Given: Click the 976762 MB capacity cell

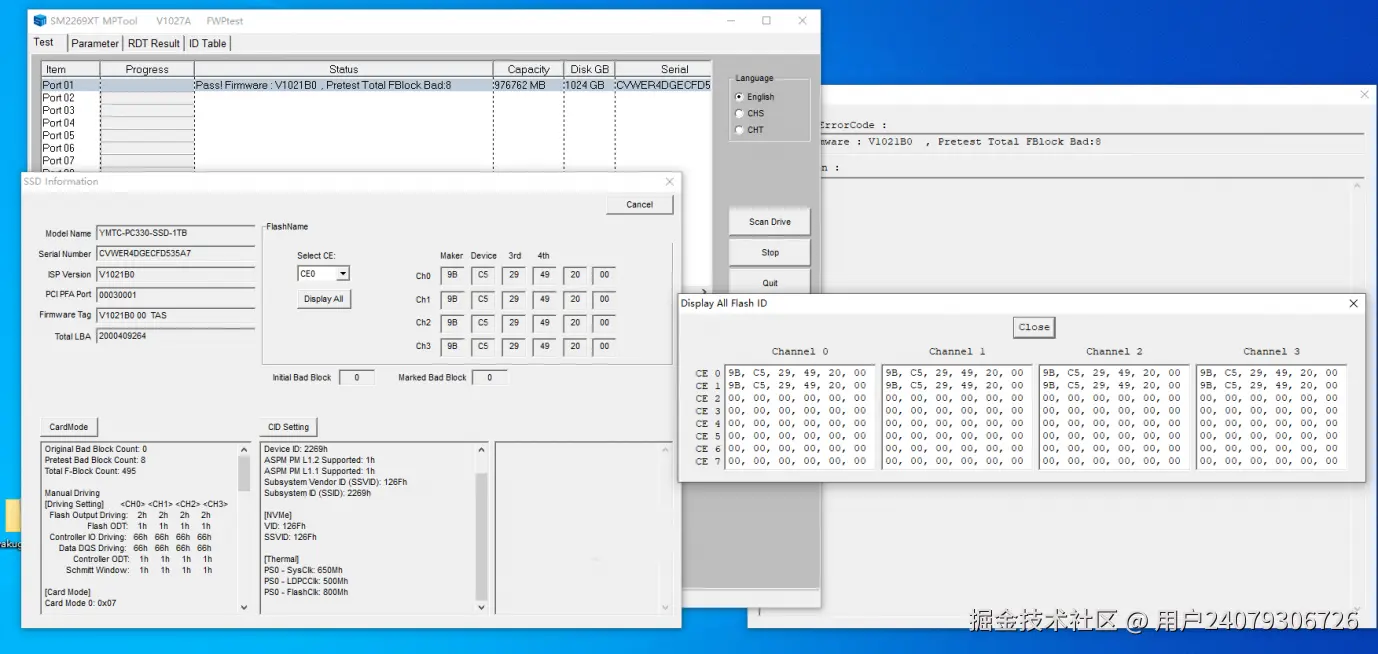Looking at the screenshot, I should click(x=528, y=85).
